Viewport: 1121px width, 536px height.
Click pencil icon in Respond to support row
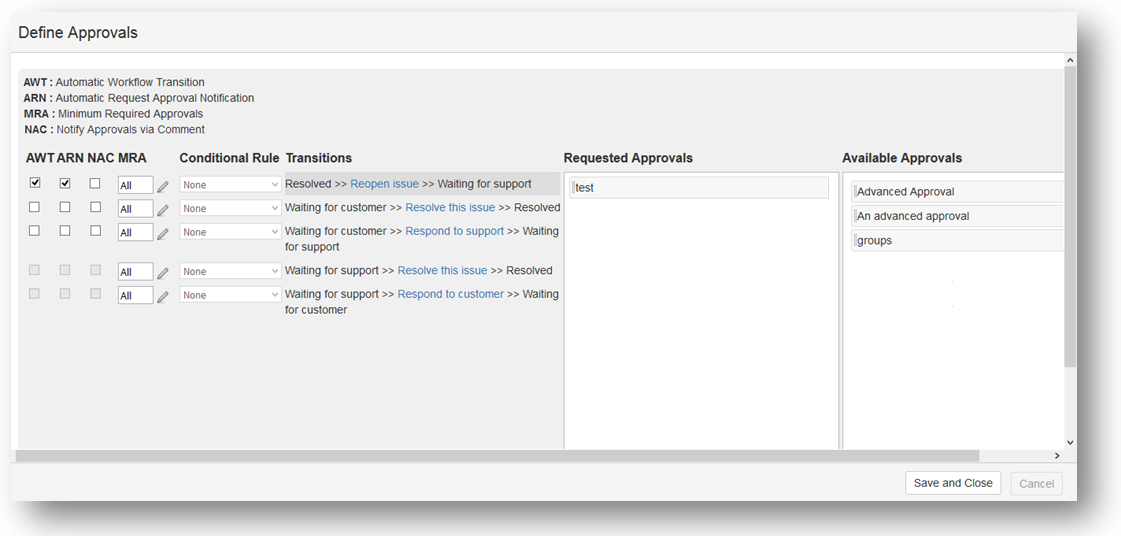[162, 233]
